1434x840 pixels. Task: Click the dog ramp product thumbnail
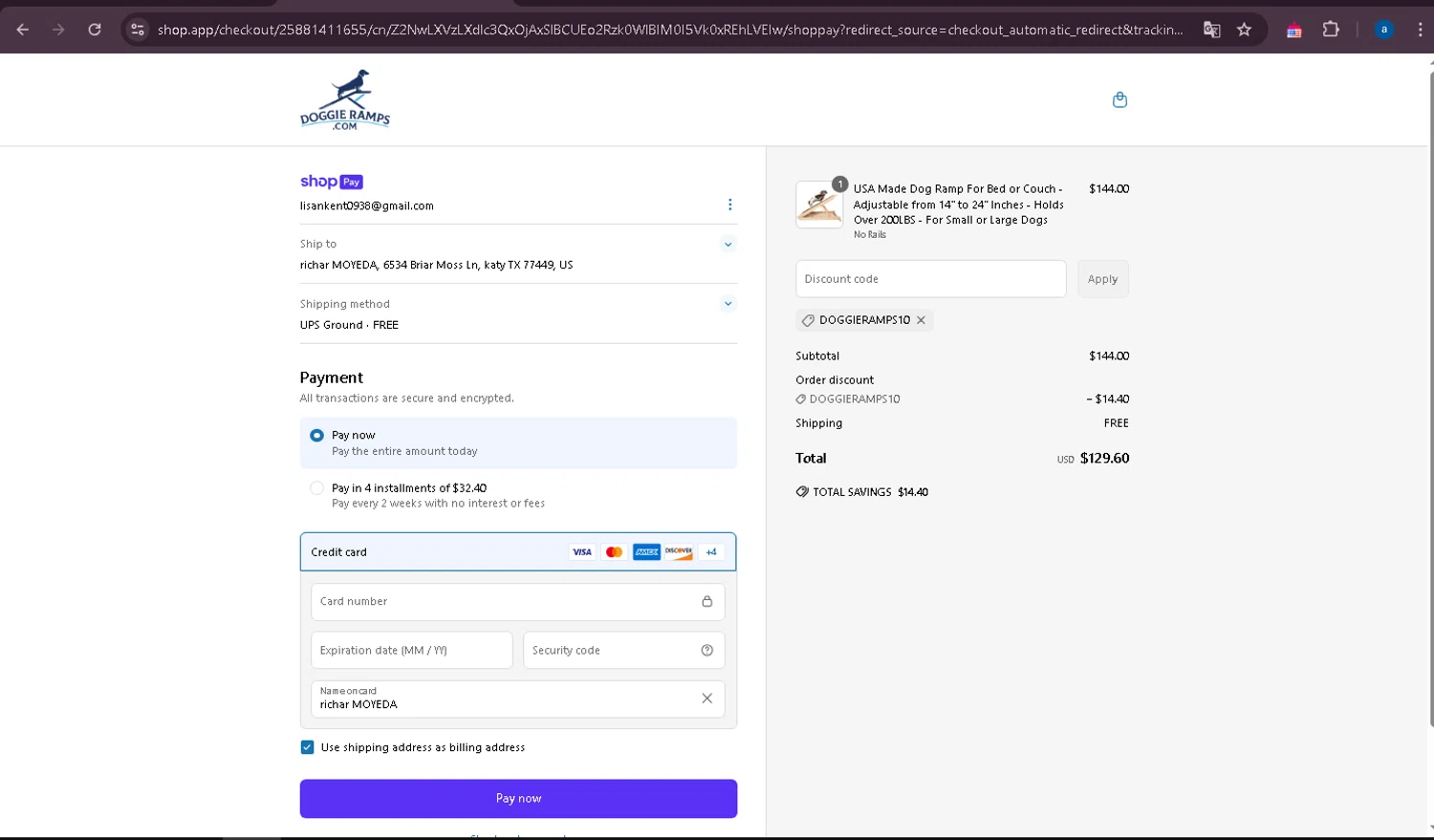coord(819,205)
